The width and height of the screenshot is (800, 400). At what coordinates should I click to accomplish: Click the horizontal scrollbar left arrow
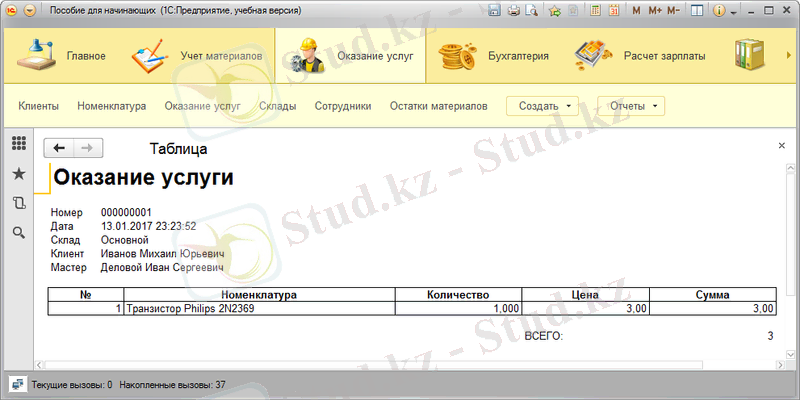point(39,365)
